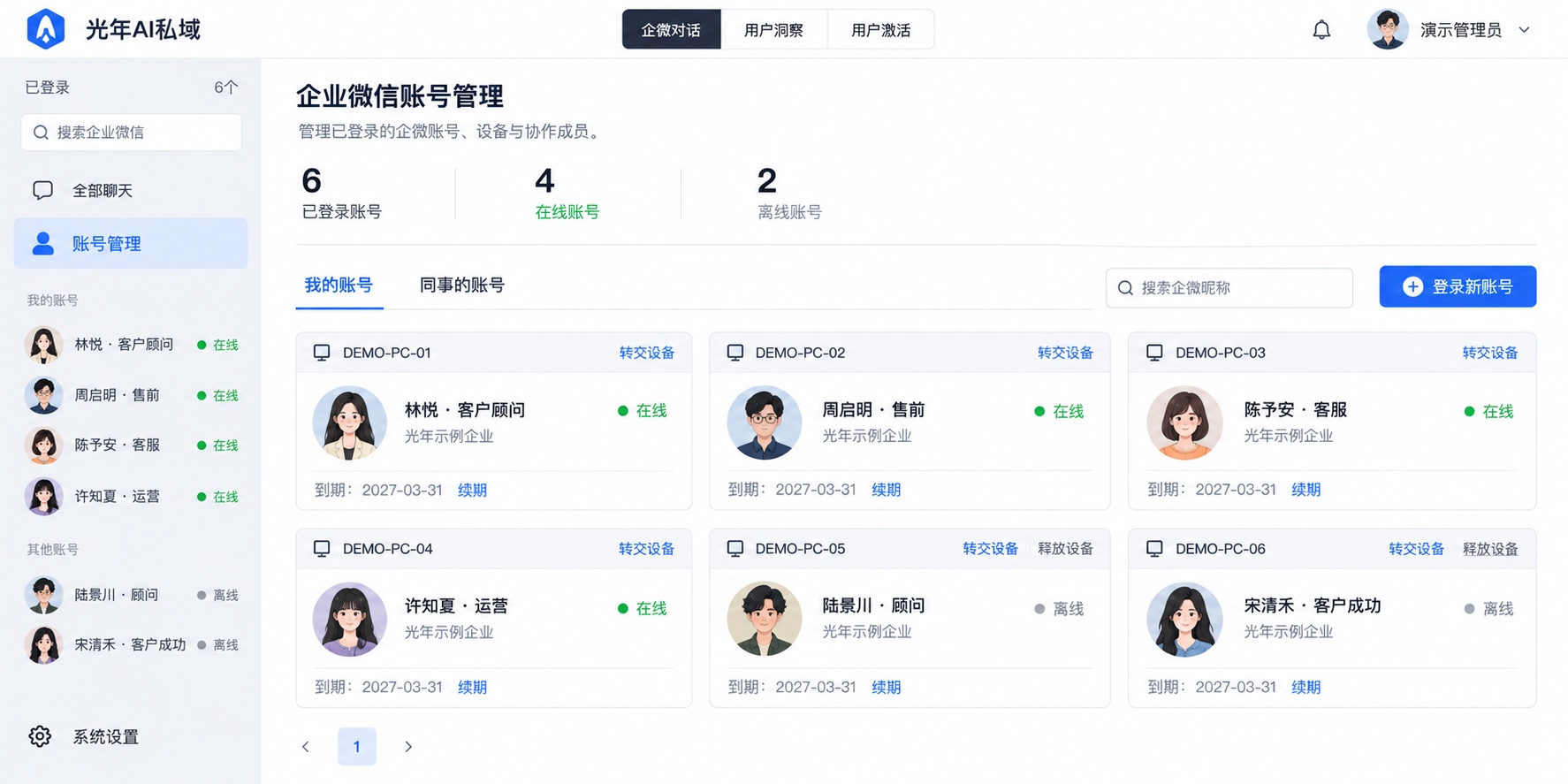Click 续期 on 宋清禾's card
Screen dimensions: 1568x784
pyautogui.click(x=1305, y=687)
